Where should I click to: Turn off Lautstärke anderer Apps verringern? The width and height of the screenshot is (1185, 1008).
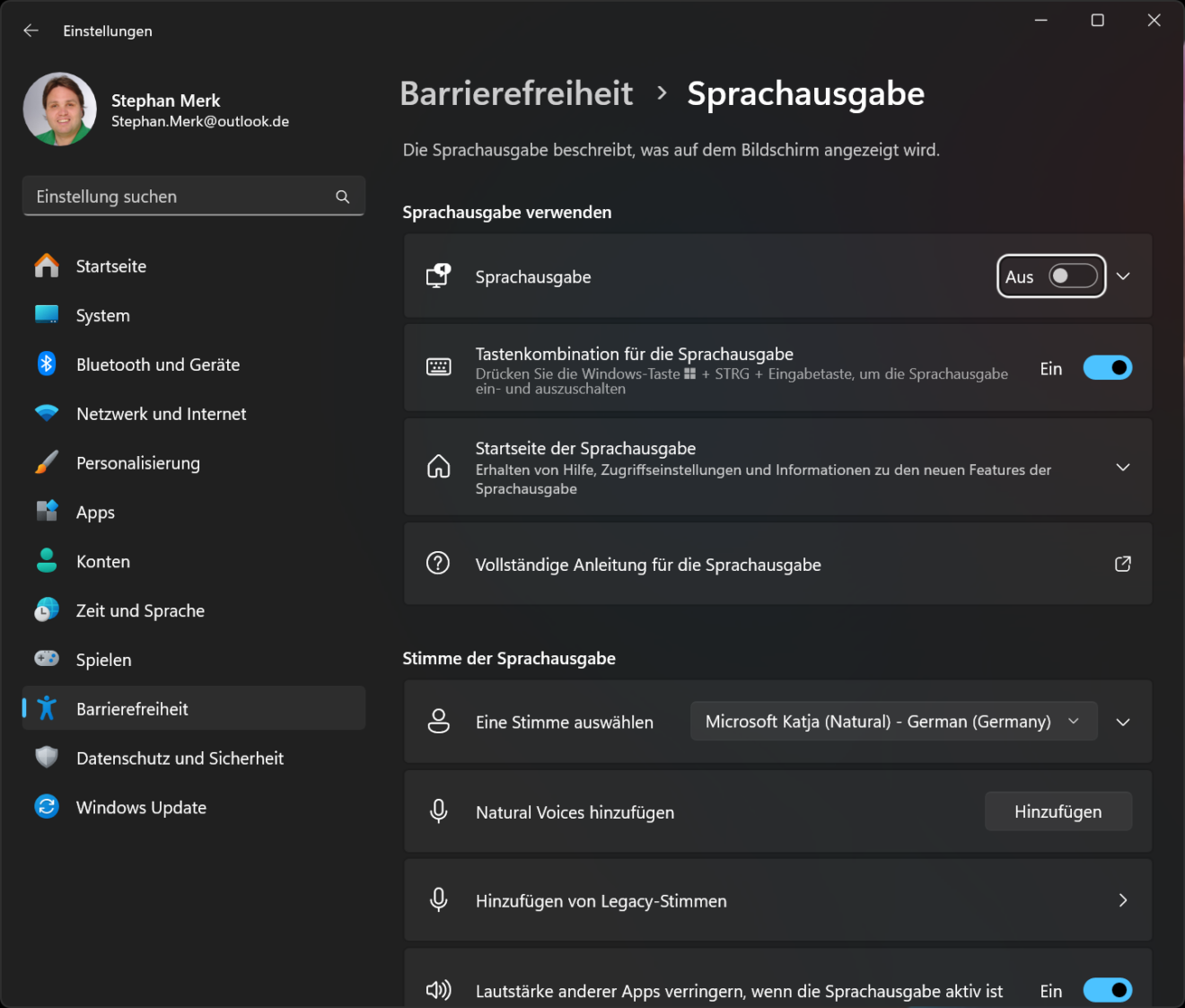(1108, 990)
